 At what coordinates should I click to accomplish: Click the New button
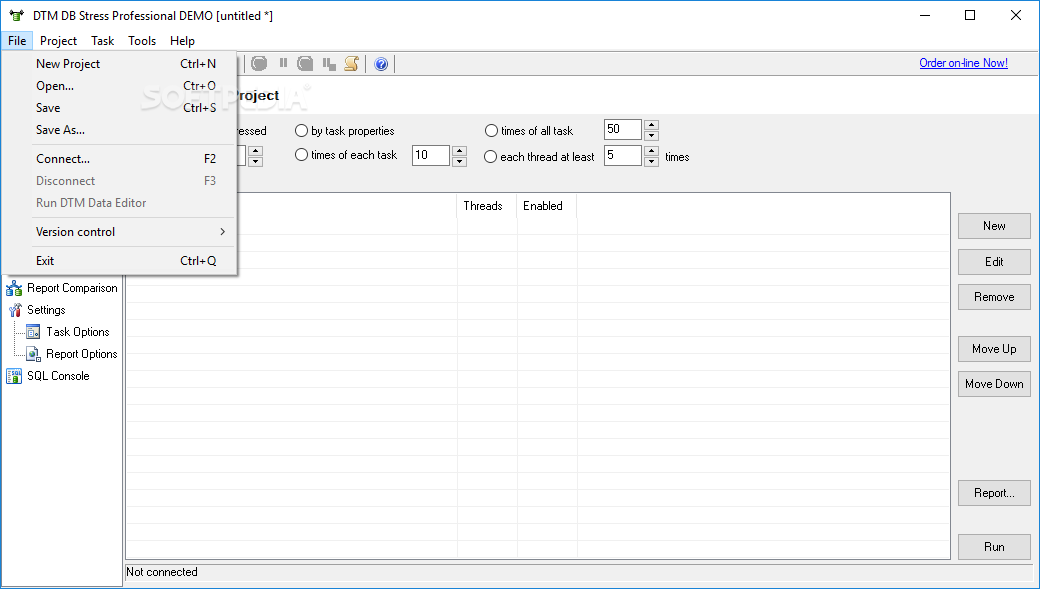click(994, 226)
